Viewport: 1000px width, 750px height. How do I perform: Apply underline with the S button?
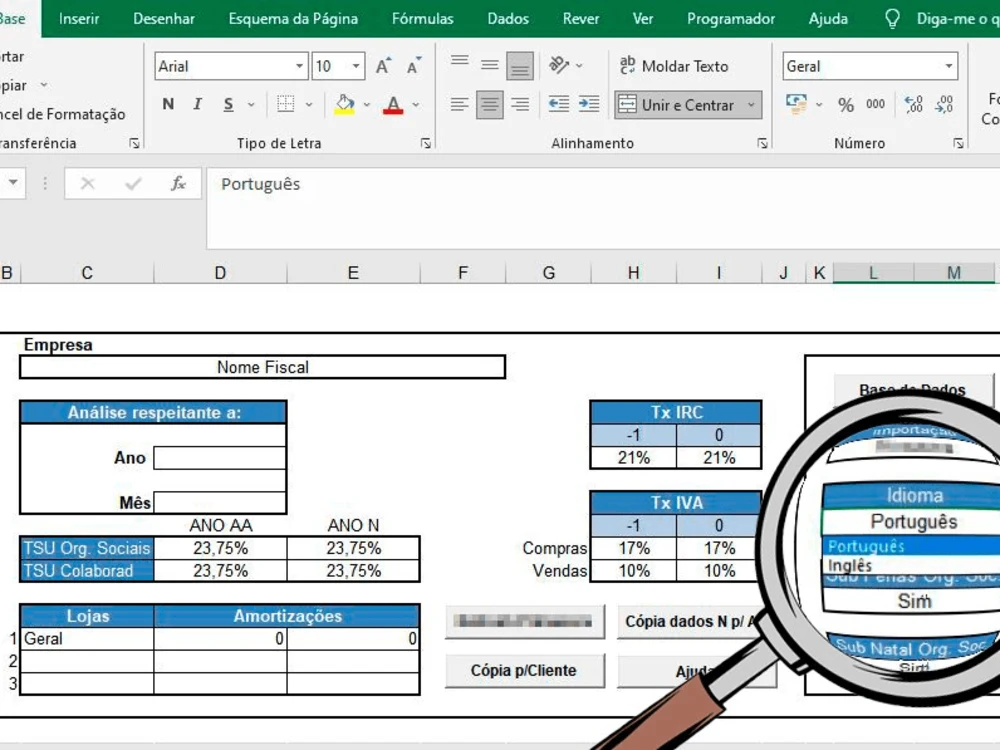(228, 104)
